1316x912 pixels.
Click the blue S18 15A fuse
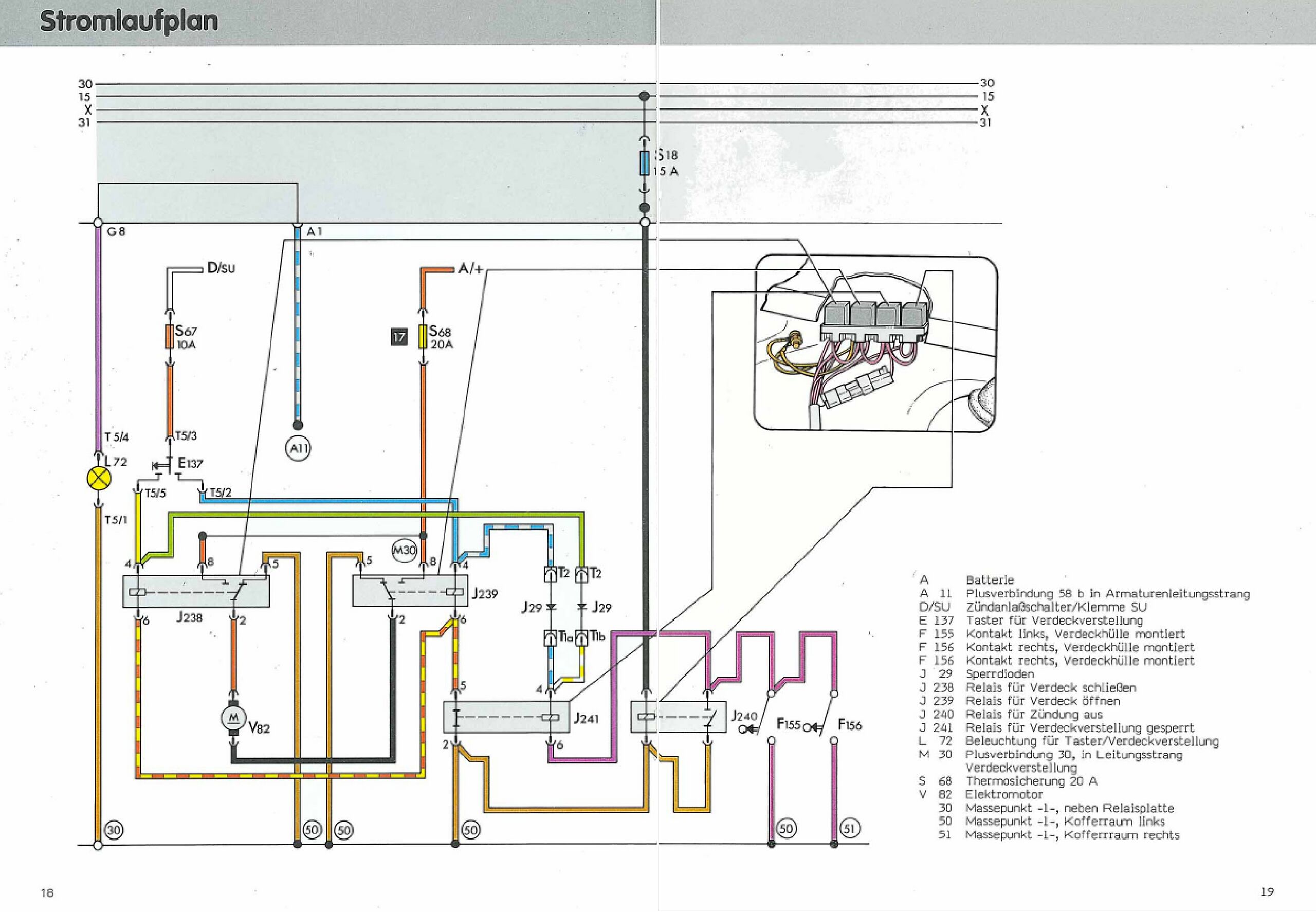click(645, 163)
